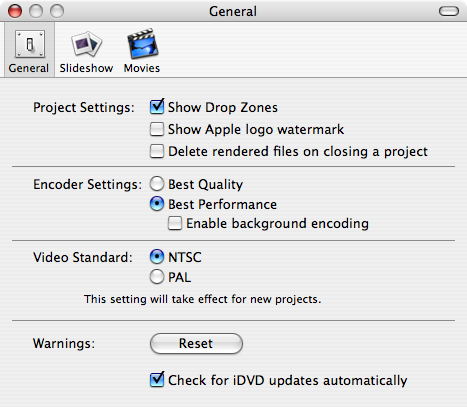This screenshot has height=407, width=467.
Task: Click the third zoom window button
Action: 57,11
